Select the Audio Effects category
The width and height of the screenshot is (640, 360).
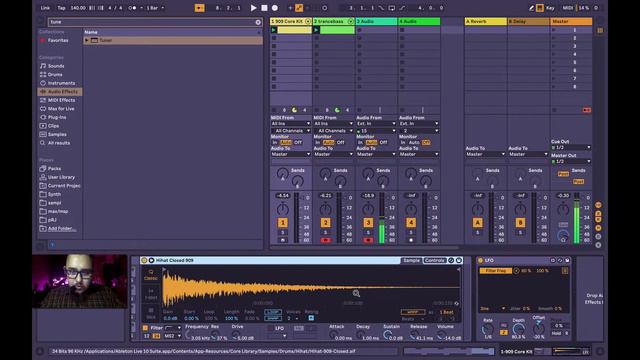coord(60,91)
